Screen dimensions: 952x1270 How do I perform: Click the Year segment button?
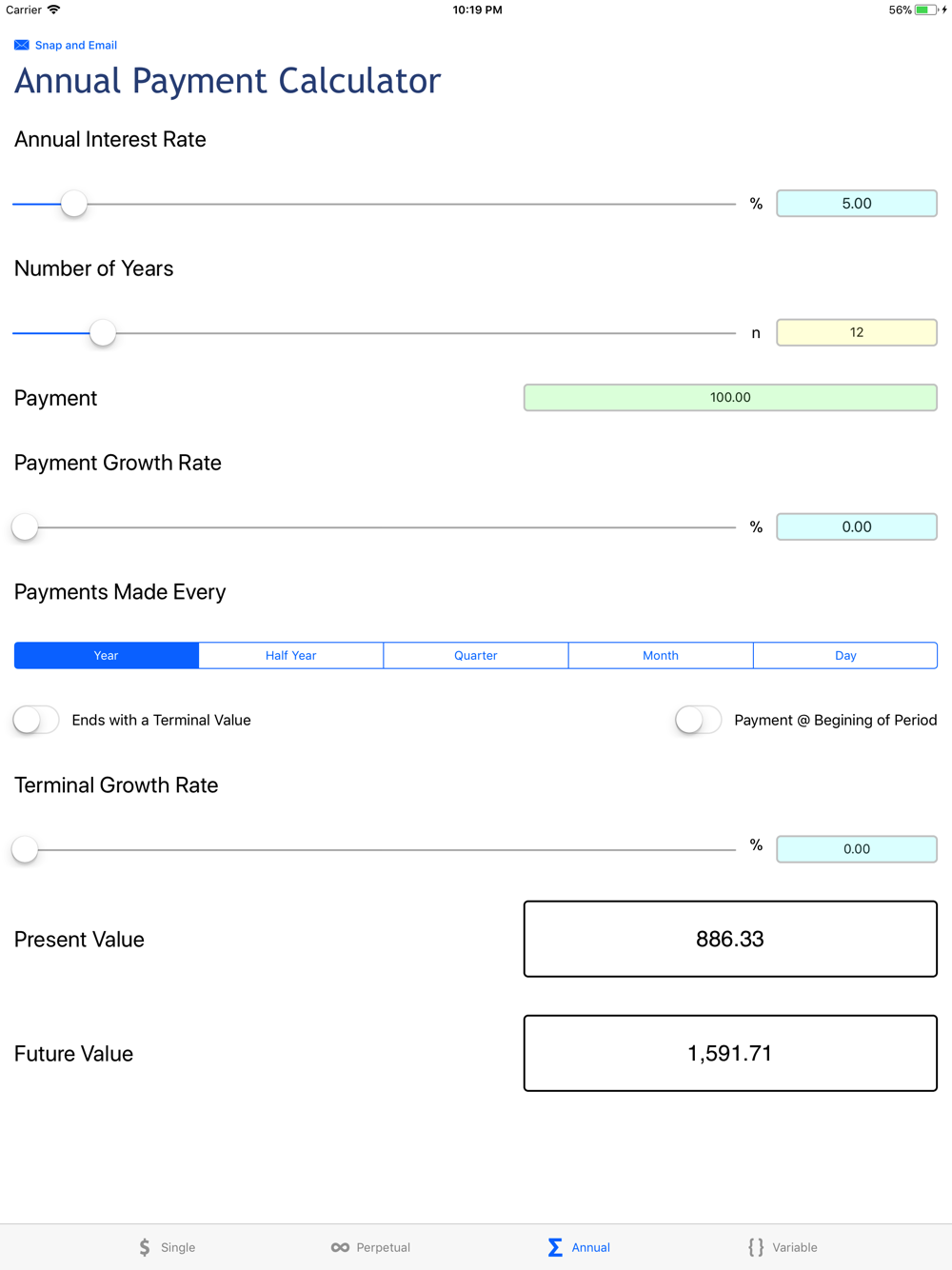click(106, 655)
